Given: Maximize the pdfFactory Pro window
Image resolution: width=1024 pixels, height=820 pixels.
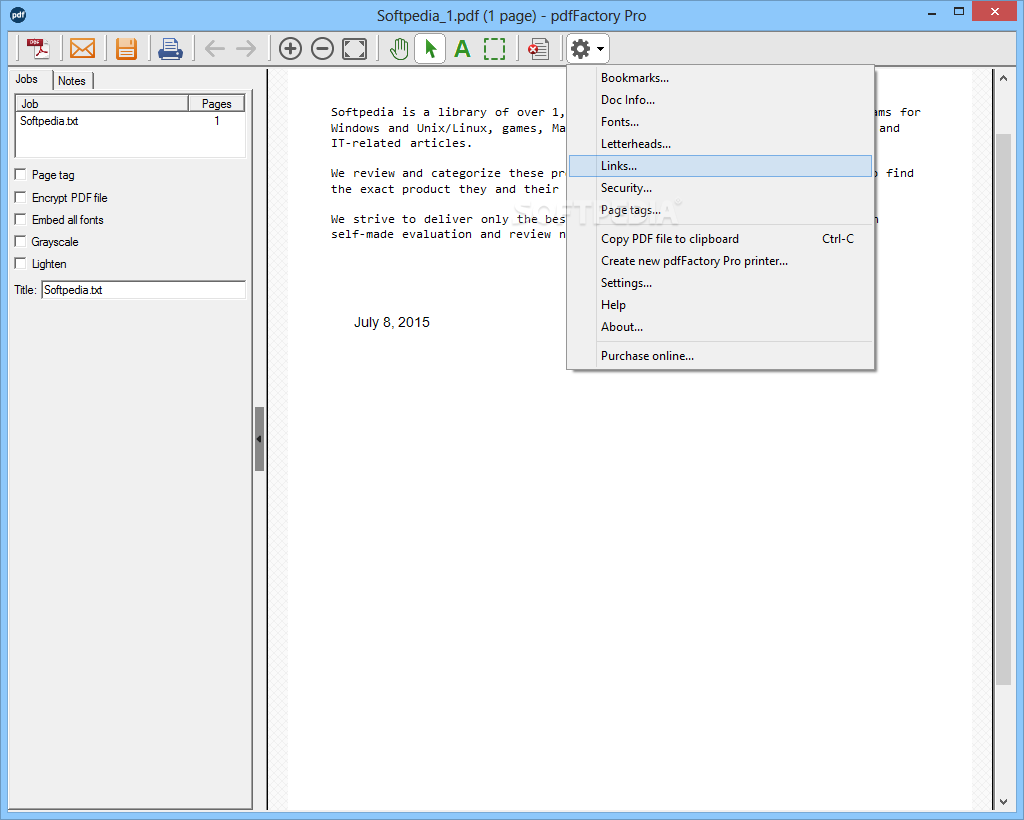Looking at the screenshot, I should click(x=959, y=12).
